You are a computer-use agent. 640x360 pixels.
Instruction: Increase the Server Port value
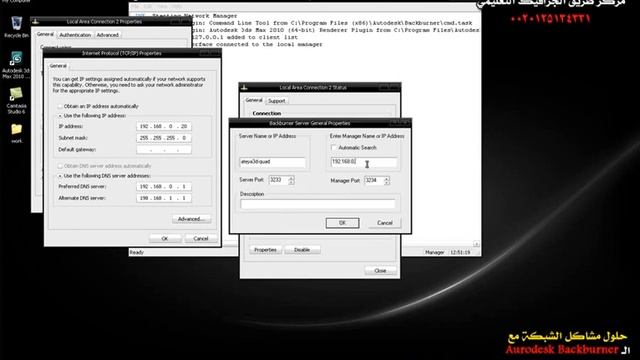[291, 178]
